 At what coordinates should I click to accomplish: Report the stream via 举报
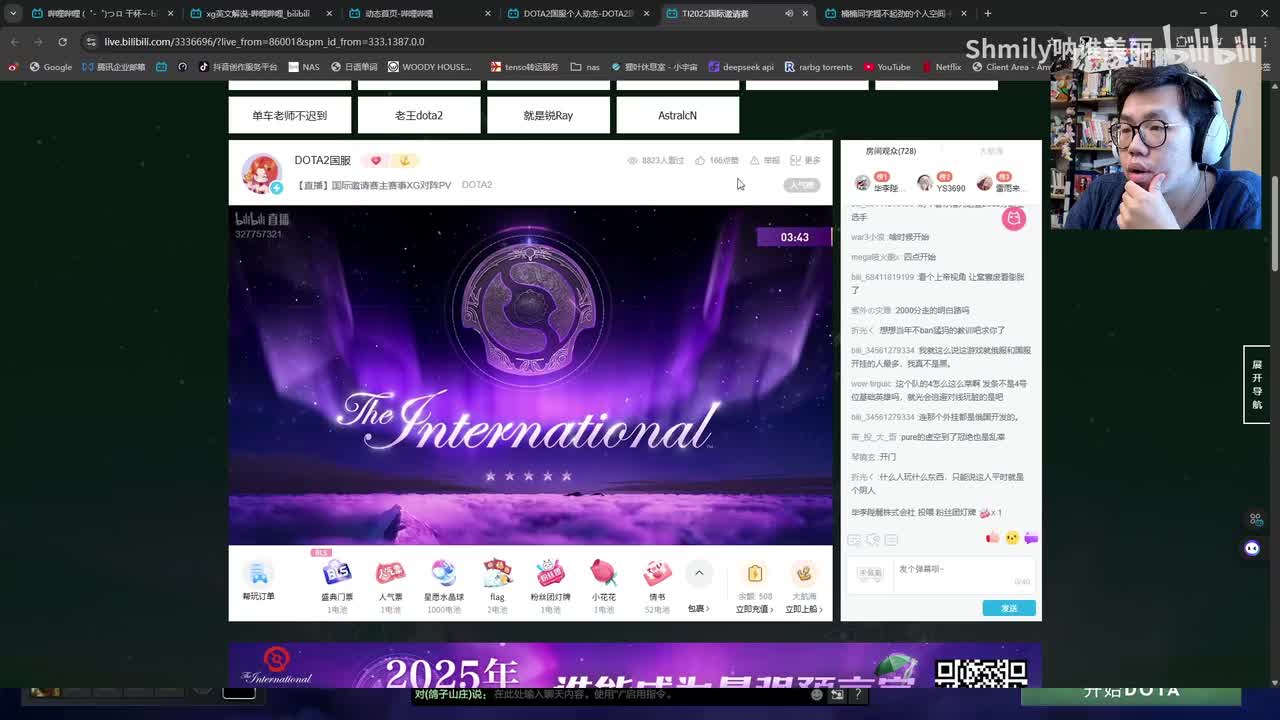point(765,160)
